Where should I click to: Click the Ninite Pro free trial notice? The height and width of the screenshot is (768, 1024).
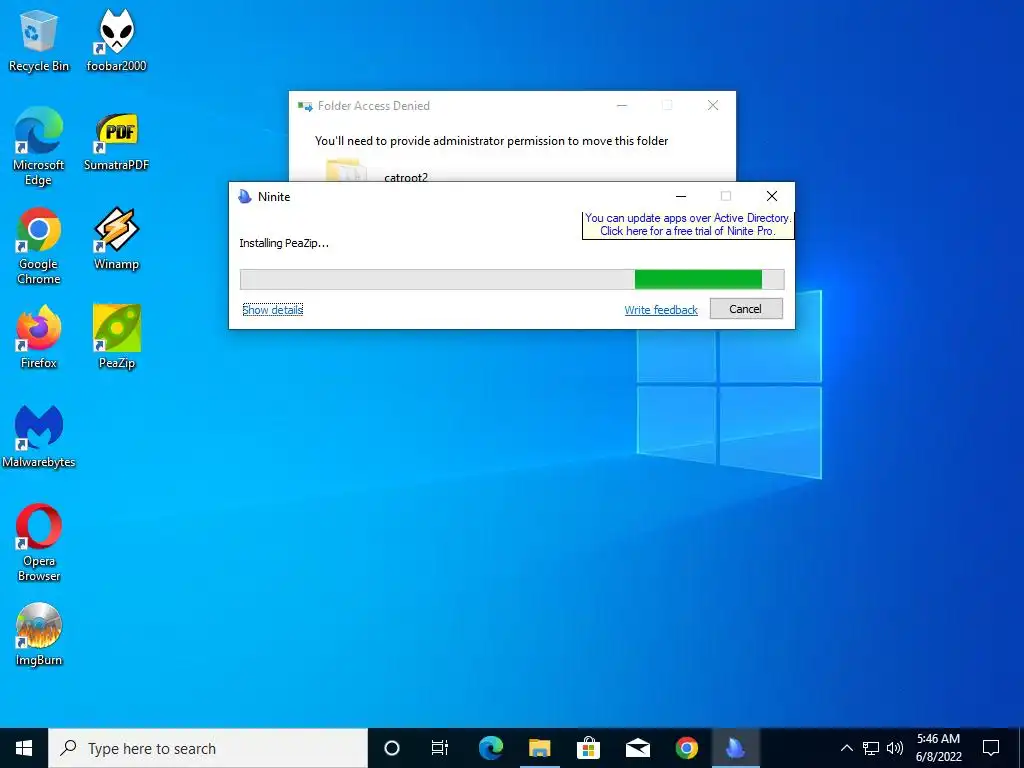(x=688, y=225)
